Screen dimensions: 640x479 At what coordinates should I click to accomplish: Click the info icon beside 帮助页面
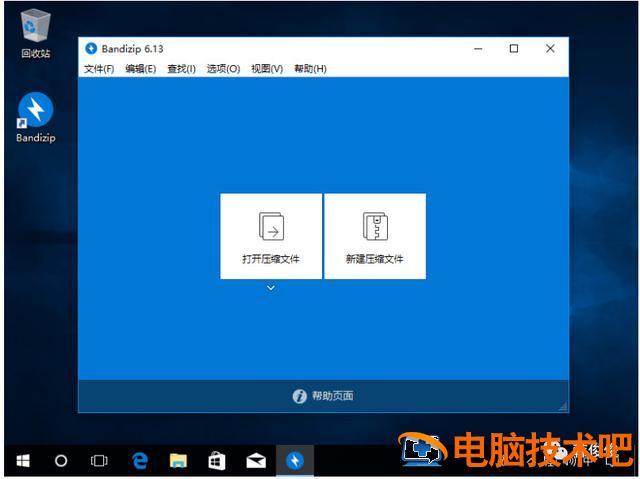(300, 396)
